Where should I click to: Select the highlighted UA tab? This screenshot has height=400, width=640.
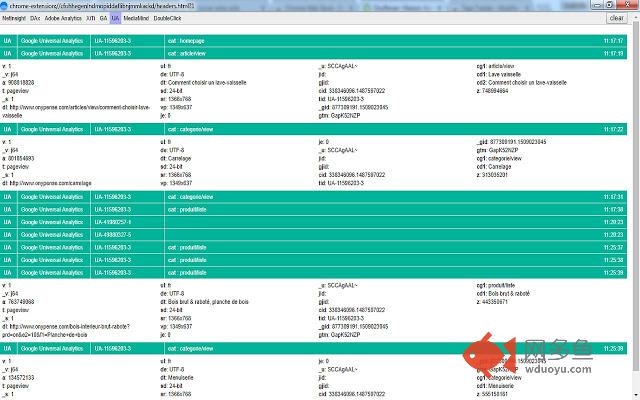[x=115, y=18]
